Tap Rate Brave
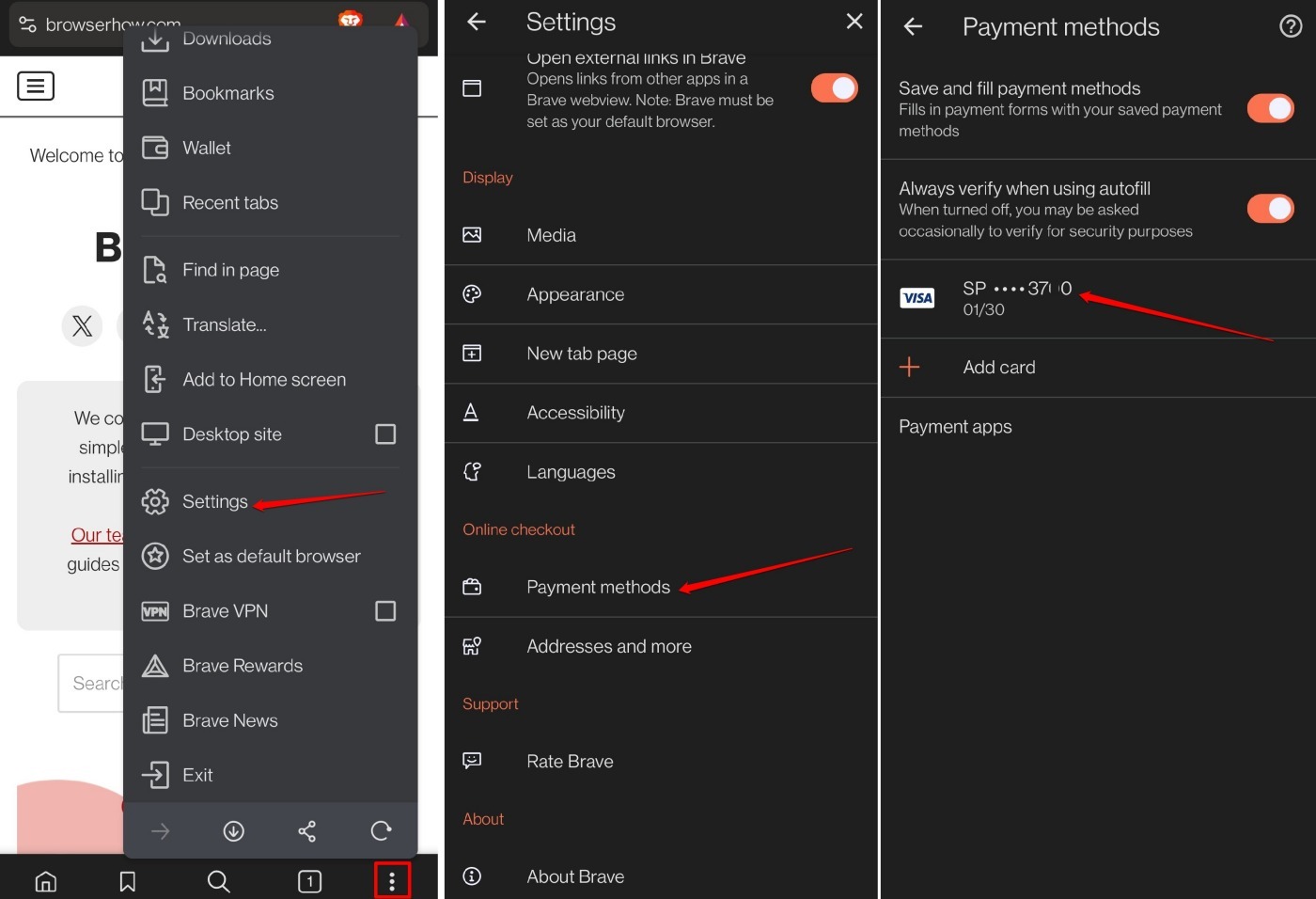Viewport: 1316px width, 899px height. point(661,762)
